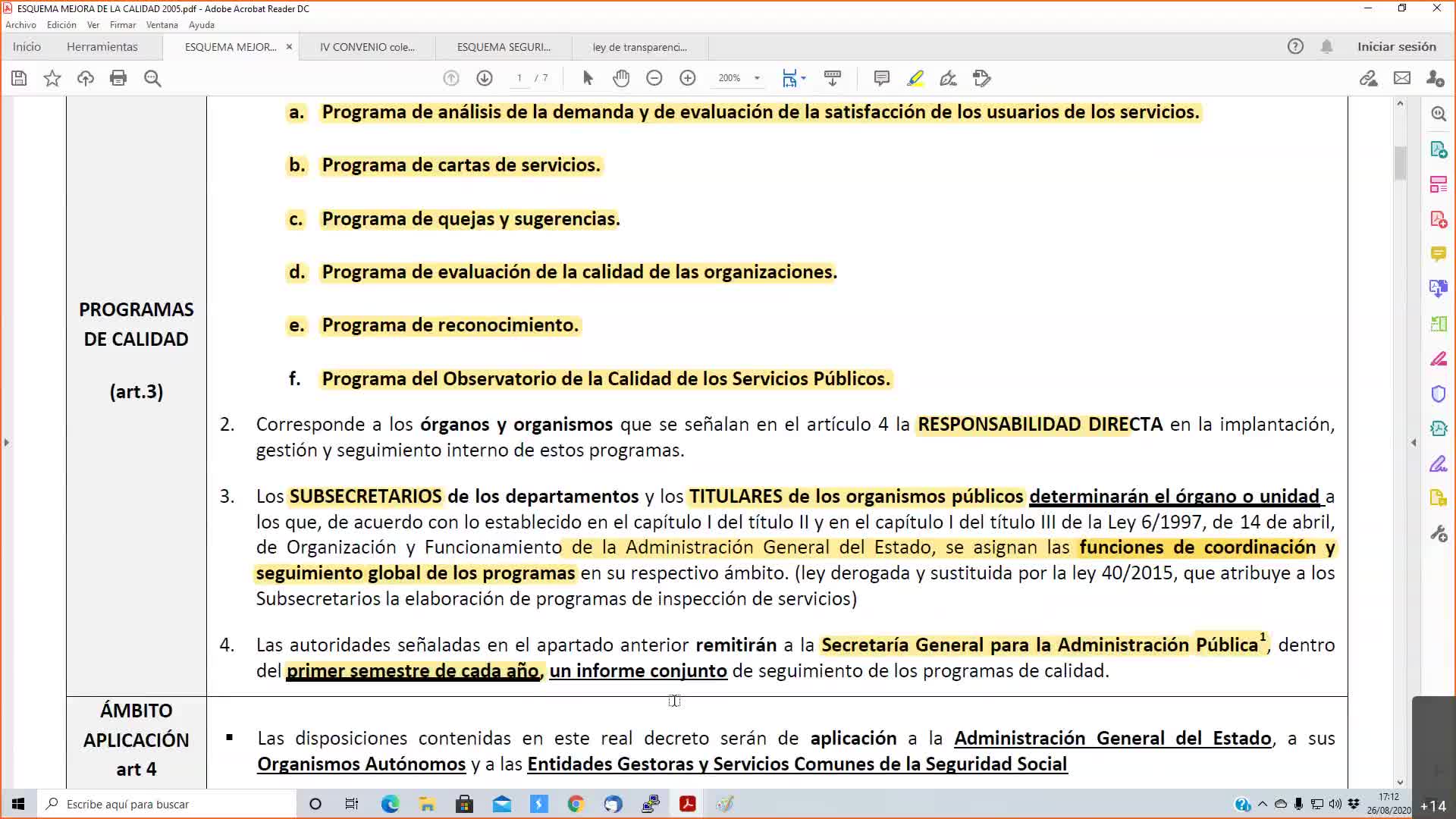Open the notifications bell
The height and width of the screenshot is (819, 1456).
point(1326,46)
